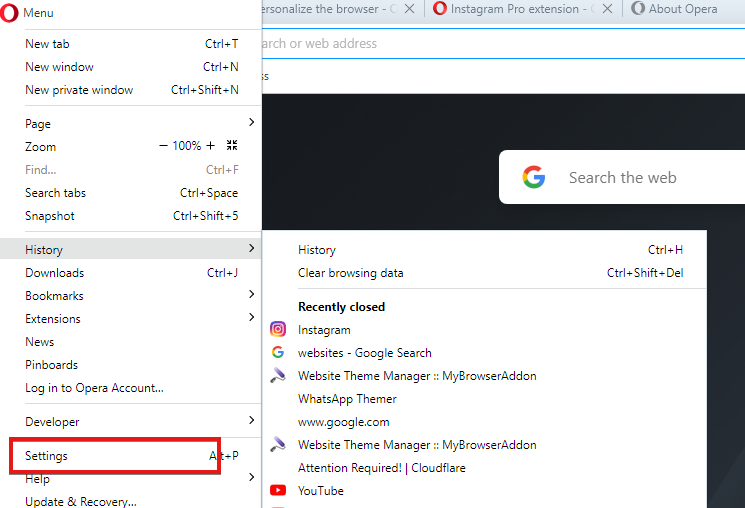This screenshot has height=508, width=745.
Task: Click Opera icon on About Opera tab
Action: coord(638,9)
